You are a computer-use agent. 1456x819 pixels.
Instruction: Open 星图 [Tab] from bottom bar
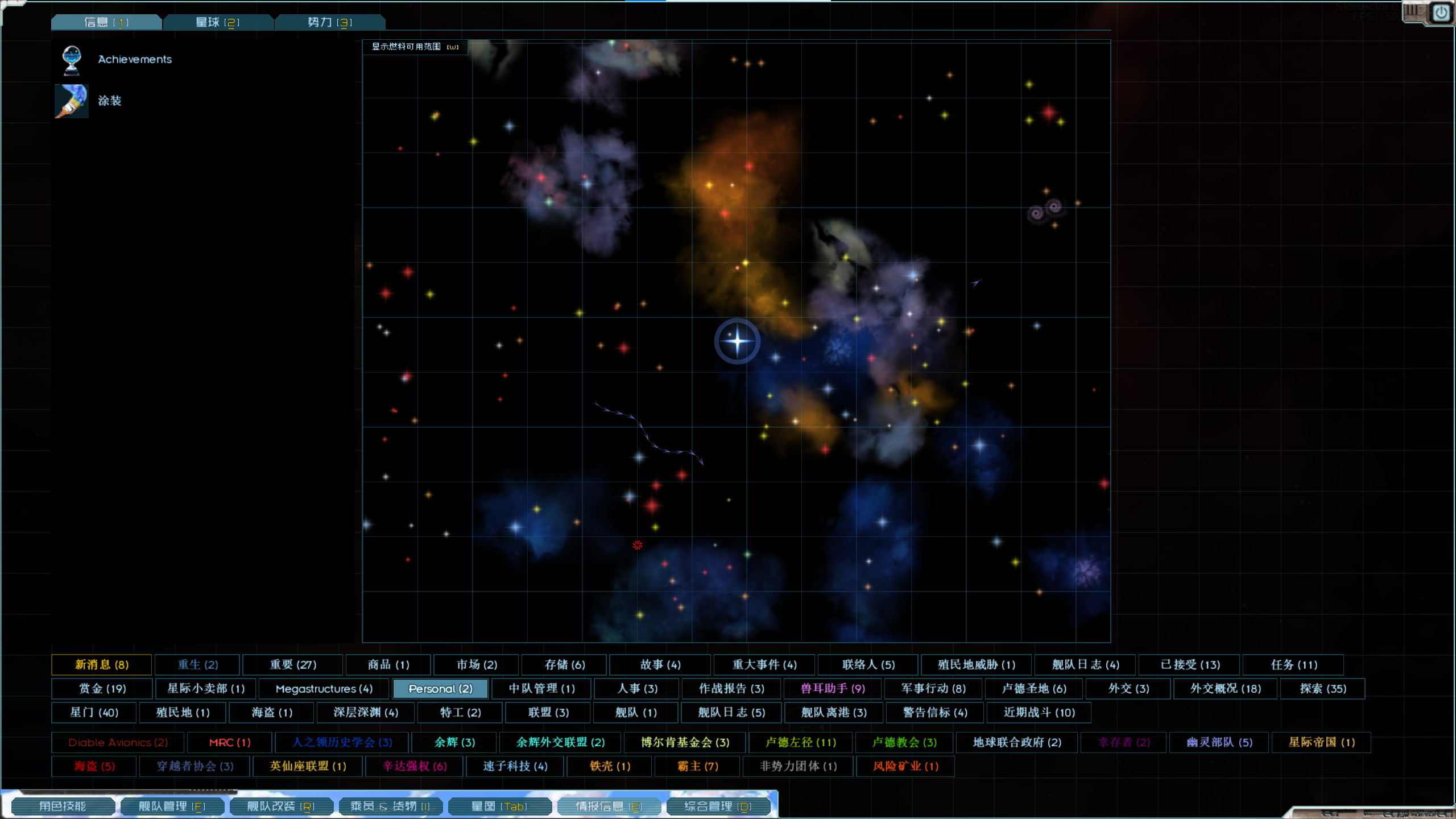(x=499, y=806)
